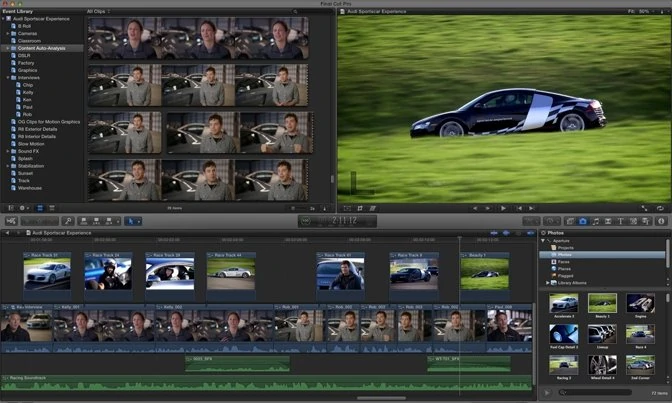The width and height of the screenshot is (672, 403).
Task: Click the timeline playhead marker
Action: [459, 238]
